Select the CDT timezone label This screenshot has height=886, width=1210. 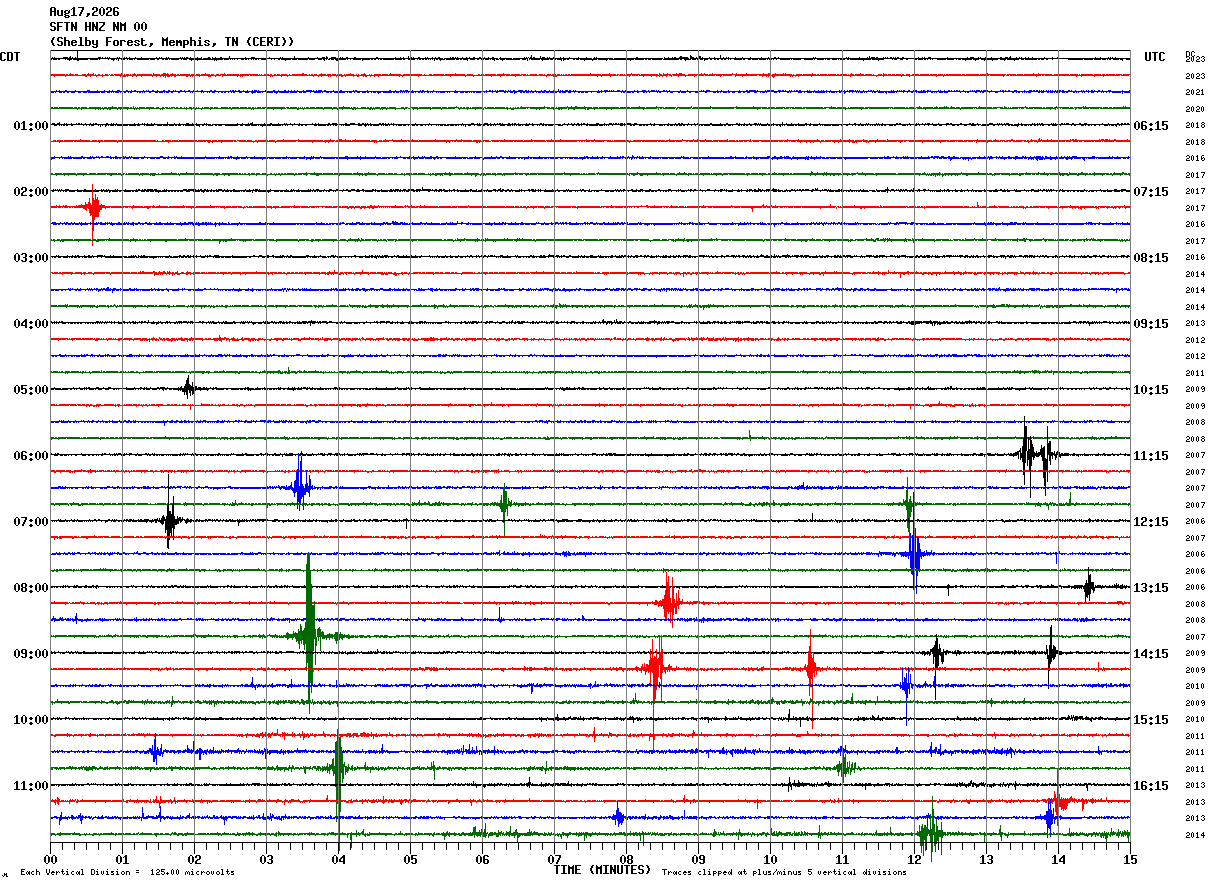point(10,57)
